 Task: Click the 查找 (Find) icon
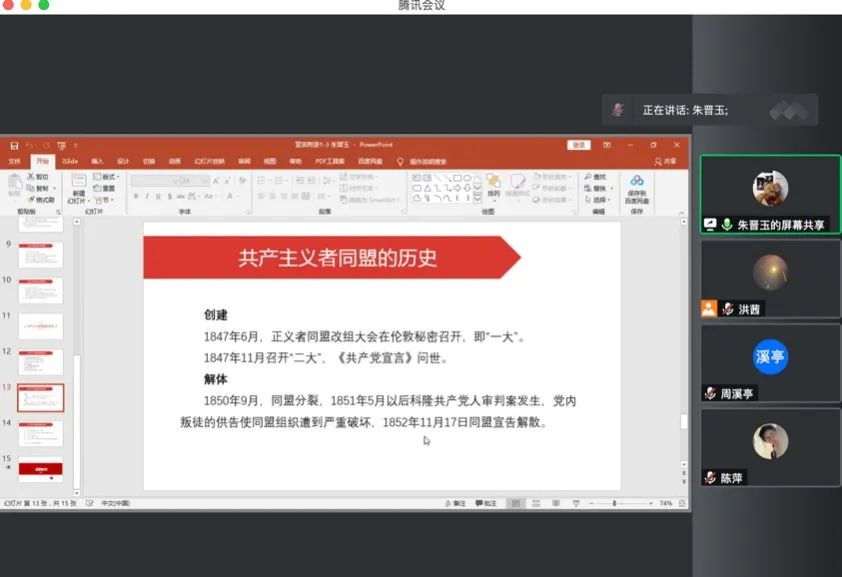pos(598,177)
